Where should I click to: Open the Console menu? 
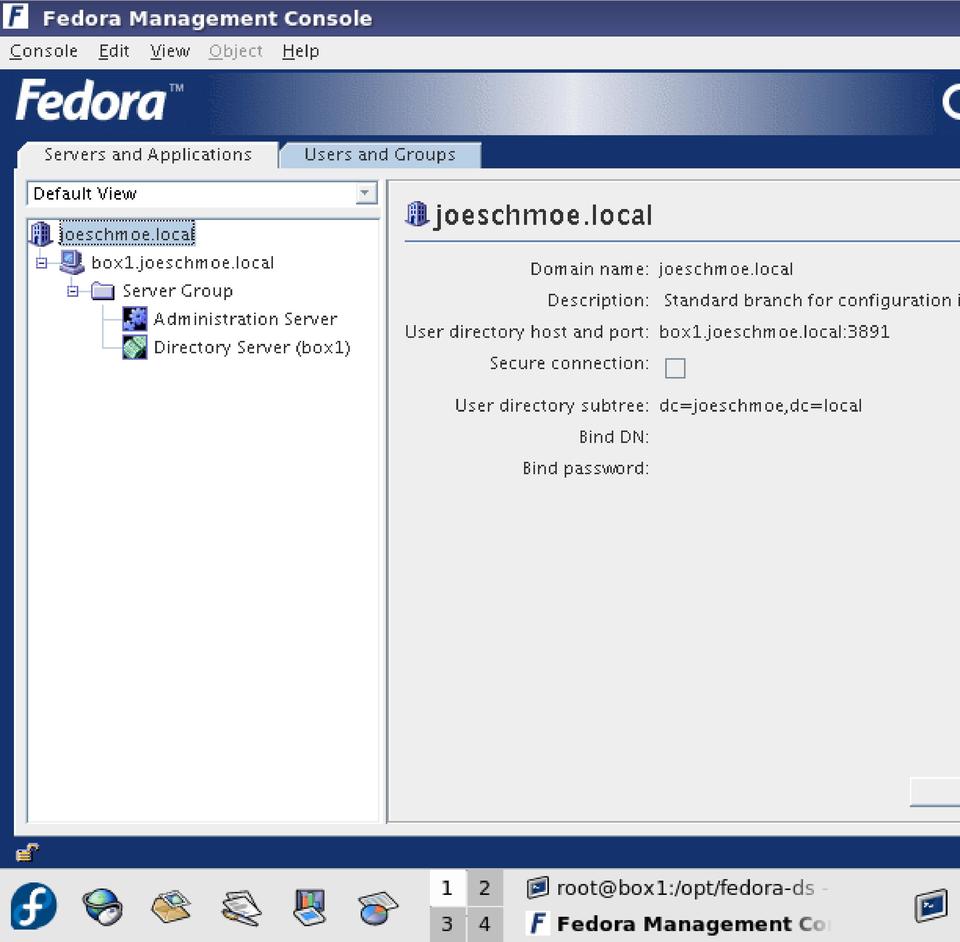click(43, 51)
